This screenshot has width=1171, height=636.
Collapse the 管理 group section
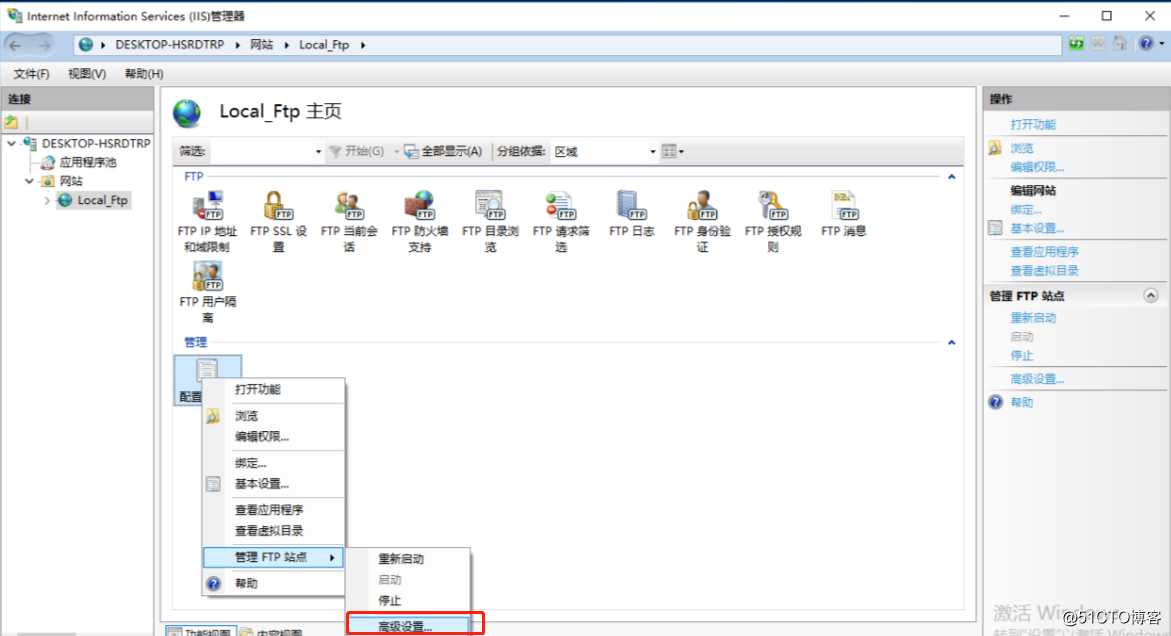coord(951,343)
